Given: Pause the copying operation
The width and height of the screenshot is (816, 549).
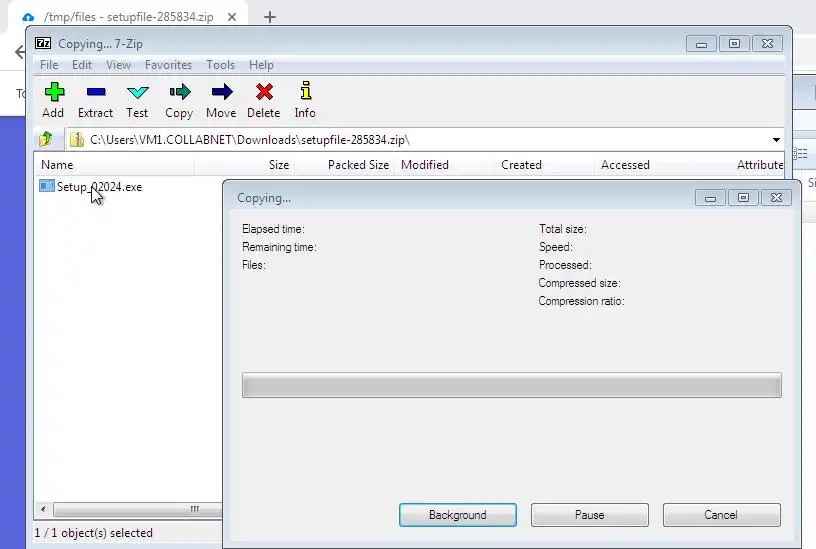Looking at the screenshot, I should pyautogui.click(x=590, y=515).
